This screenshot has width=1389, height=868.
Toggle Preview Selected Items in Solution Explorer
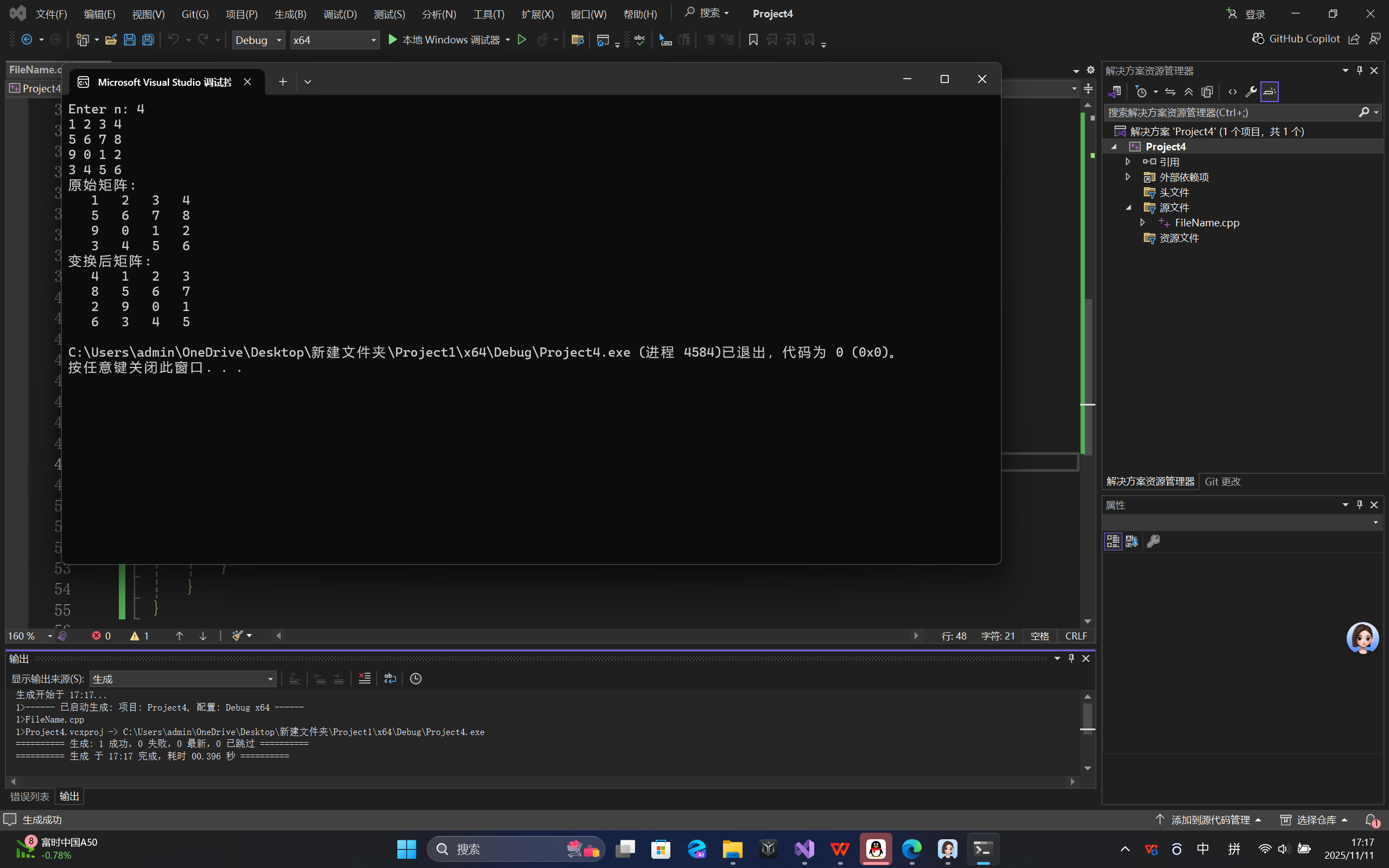point(1269,92)
